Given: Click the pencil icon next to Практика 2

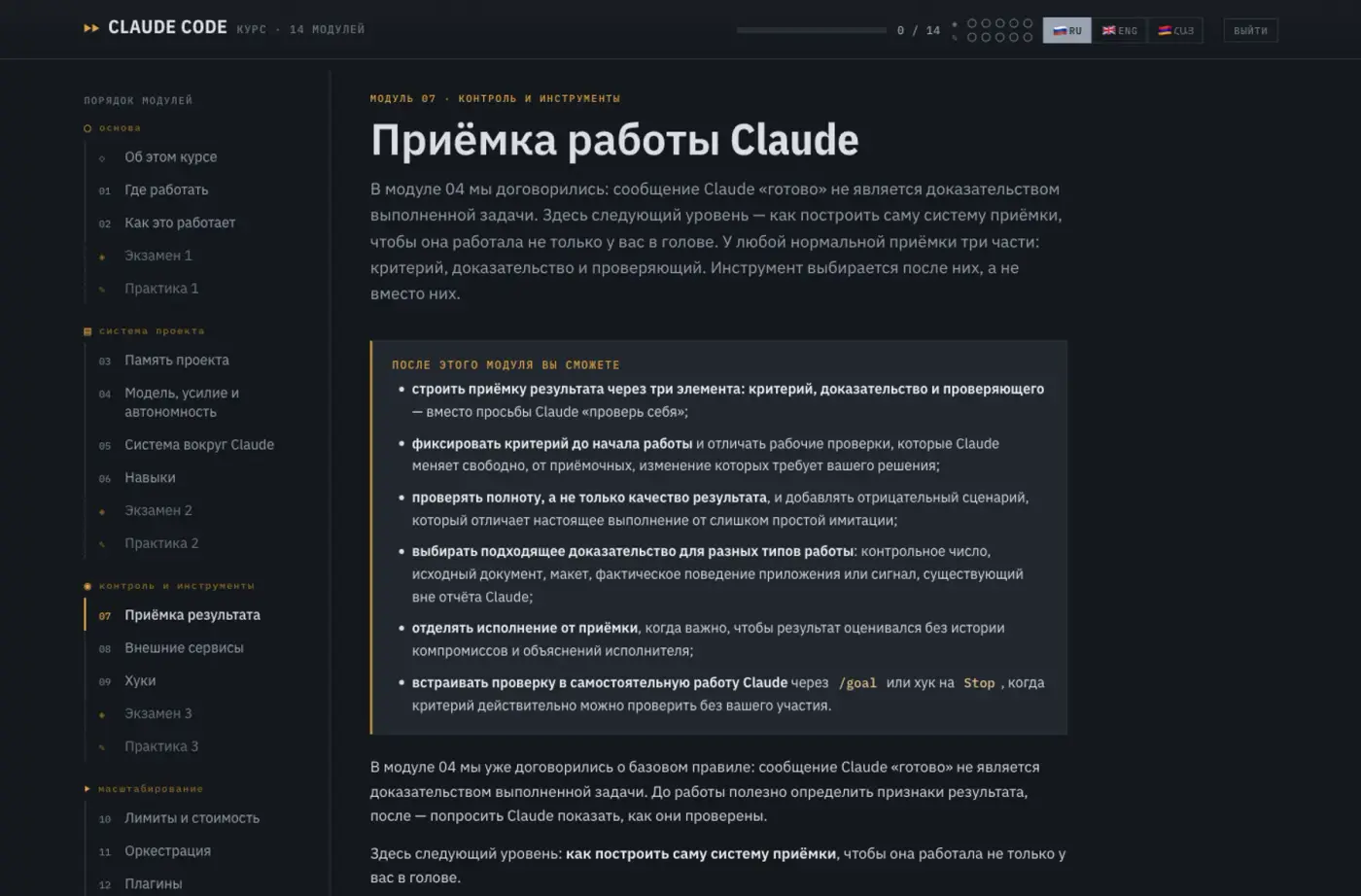Looking at the screenshot, I should pos(102,544).
